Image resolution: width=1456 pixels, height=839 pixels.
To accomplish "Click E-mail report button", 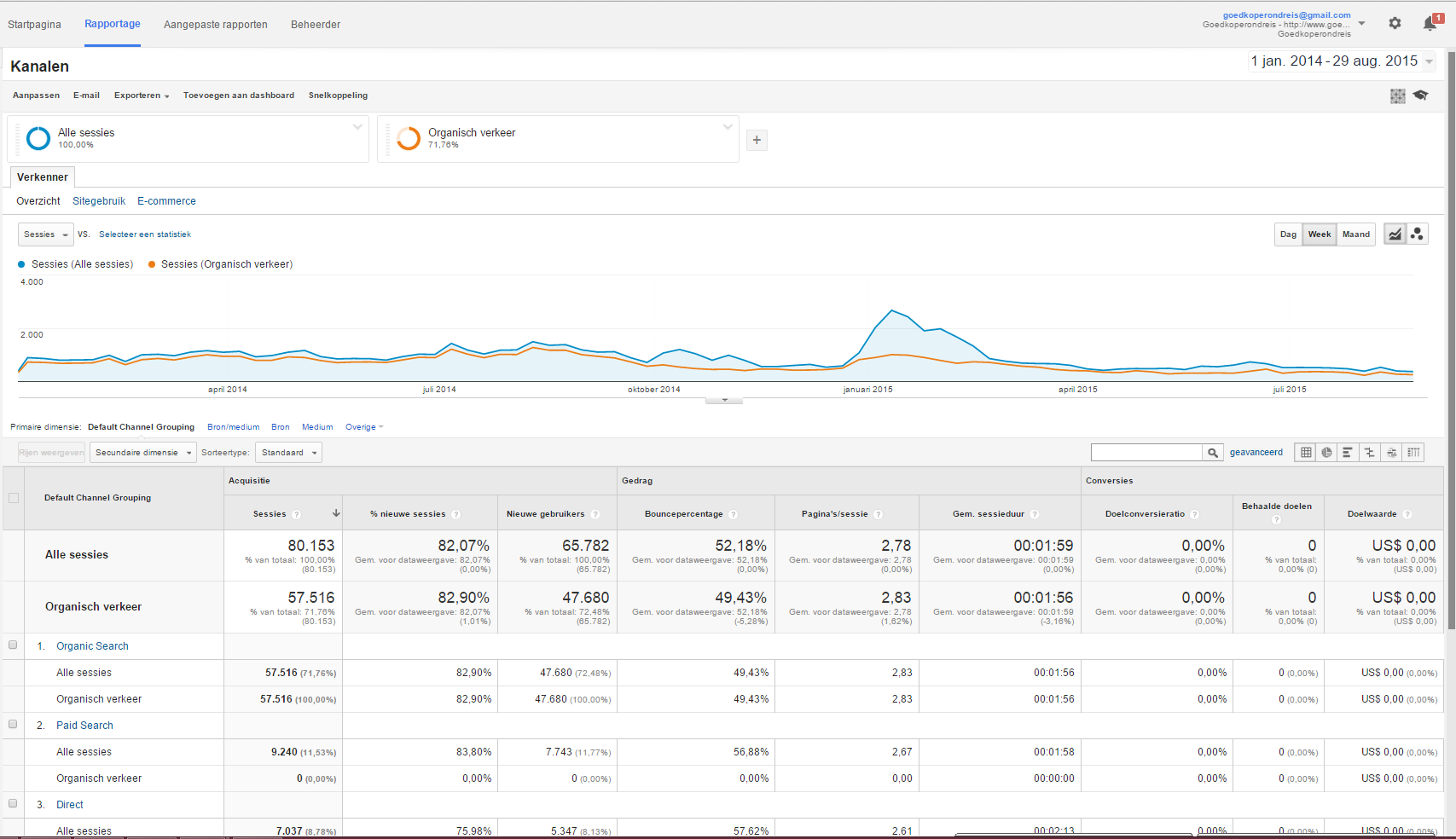I will 86,95.
